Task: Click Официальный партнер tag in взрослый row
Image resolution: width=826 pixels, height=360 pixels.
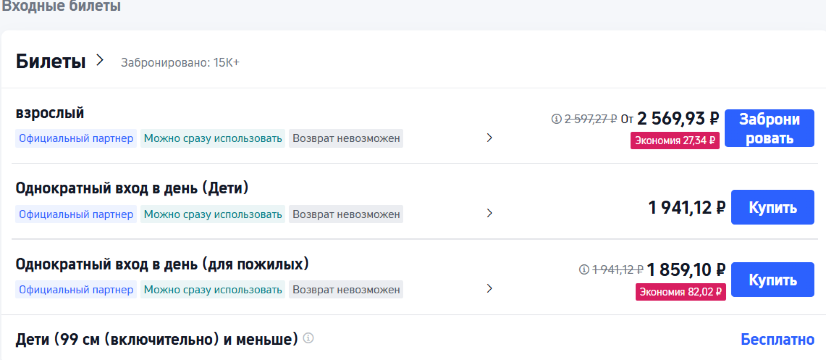Action: click(x=76, y=139)
